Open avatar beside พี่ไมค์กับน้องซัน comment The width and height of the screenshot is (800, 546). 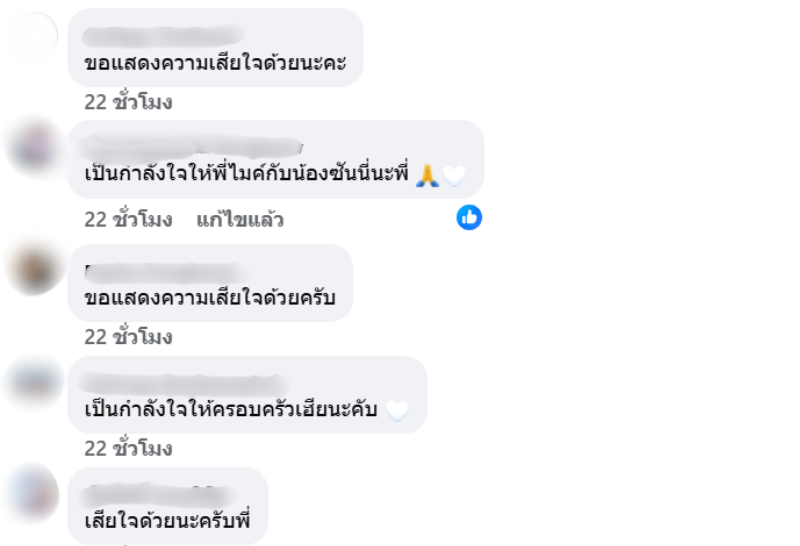tap(33, 148)
